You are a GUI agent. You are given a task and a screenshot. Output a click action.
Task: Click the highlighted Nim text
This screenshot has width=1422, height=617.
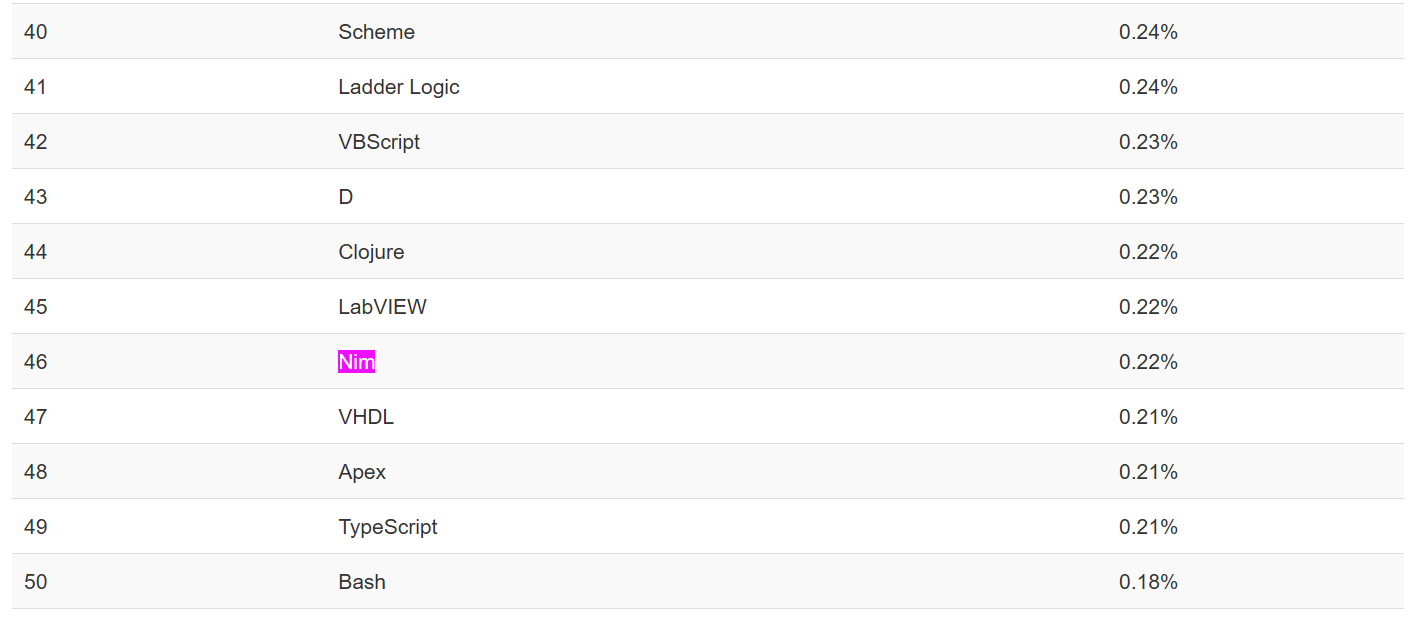356,362
